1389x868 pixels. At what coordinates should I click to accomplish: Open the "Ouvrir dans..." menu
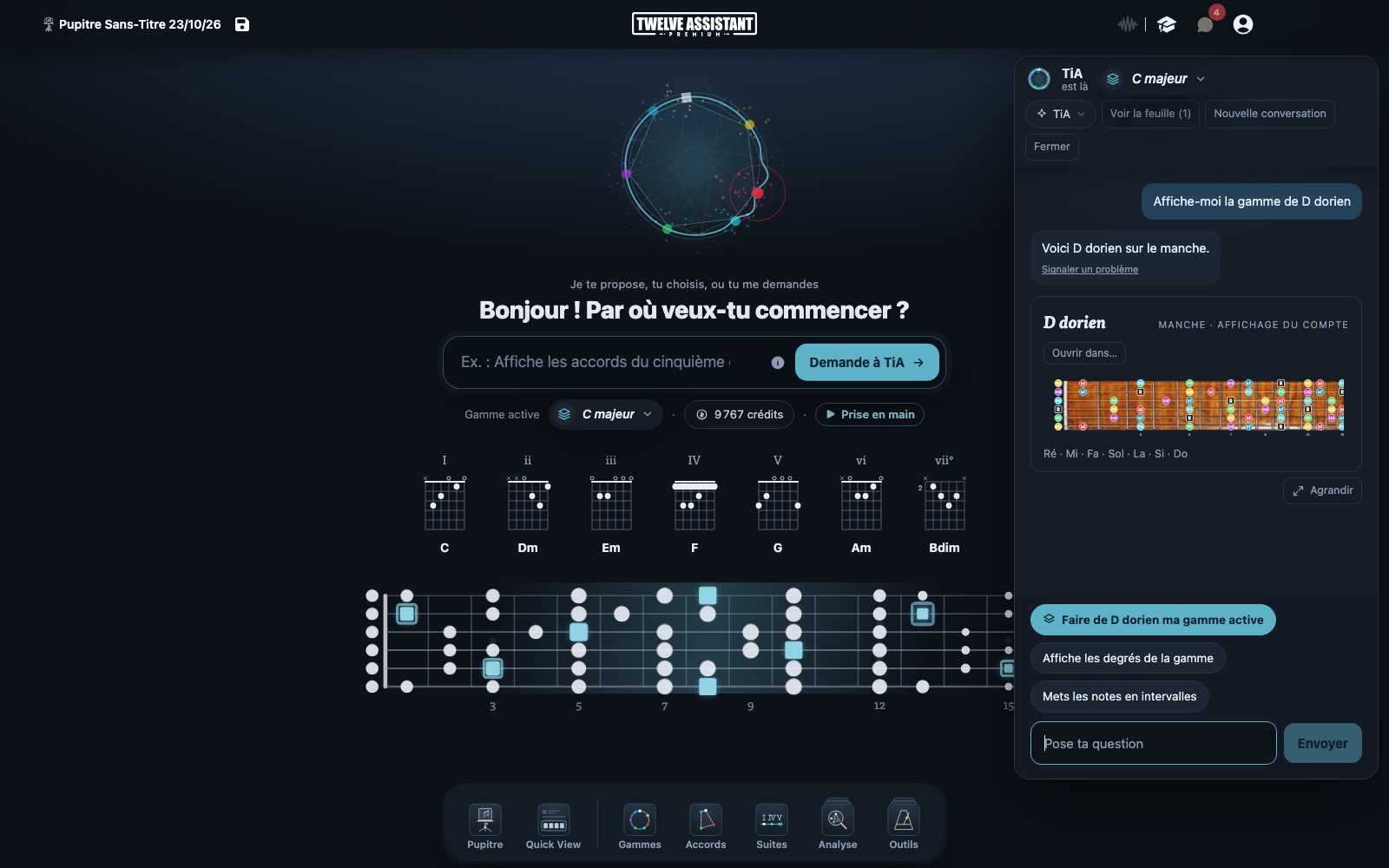click(1084, 353)
